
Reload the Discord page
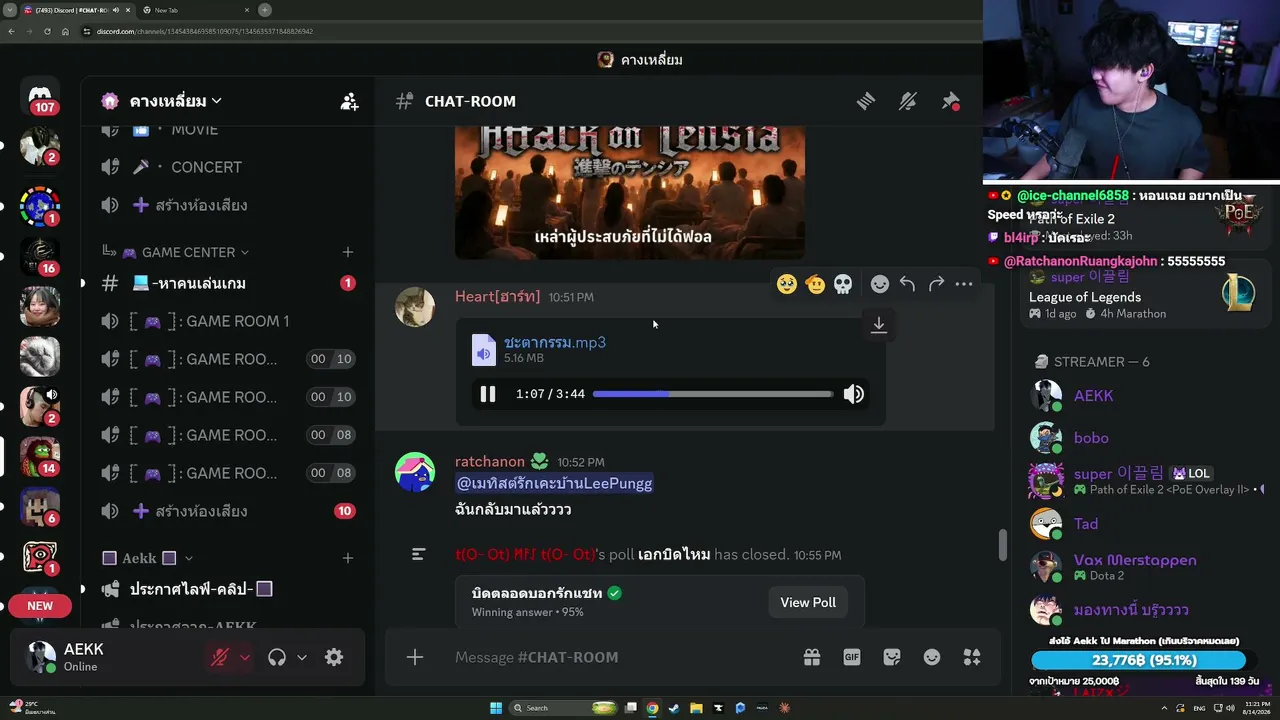(47, 31)
